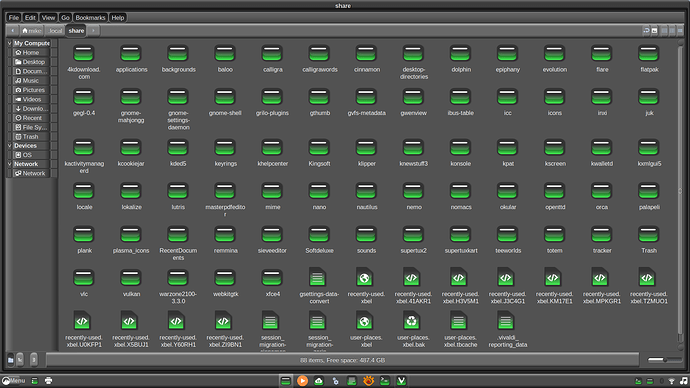Click the share path bar button
The width and height of the screenshot is (690, 388).
(76, 30)
